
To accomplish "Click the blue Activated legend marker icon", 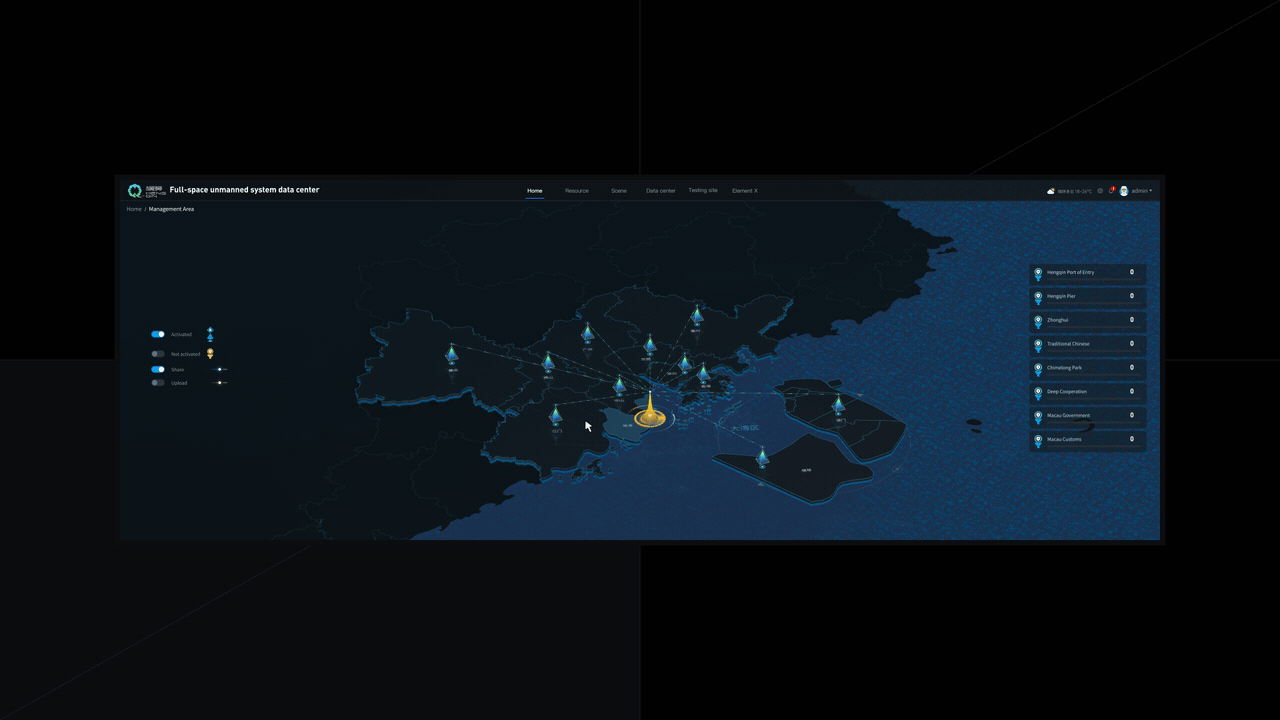I will [210, 334].
